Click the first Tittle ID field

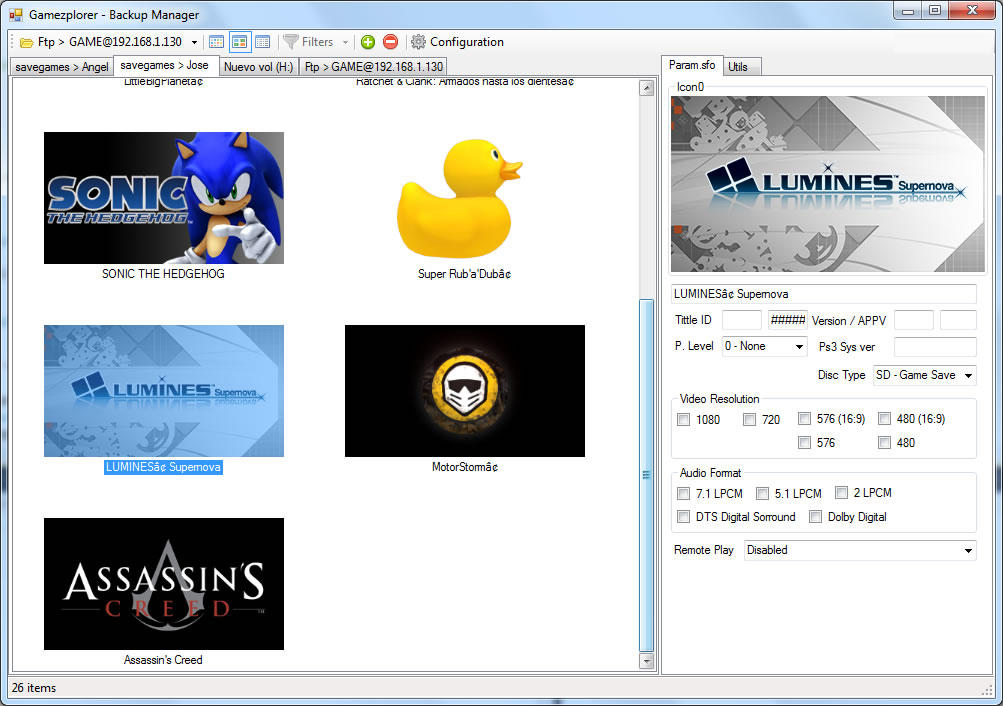coord(741,320)
